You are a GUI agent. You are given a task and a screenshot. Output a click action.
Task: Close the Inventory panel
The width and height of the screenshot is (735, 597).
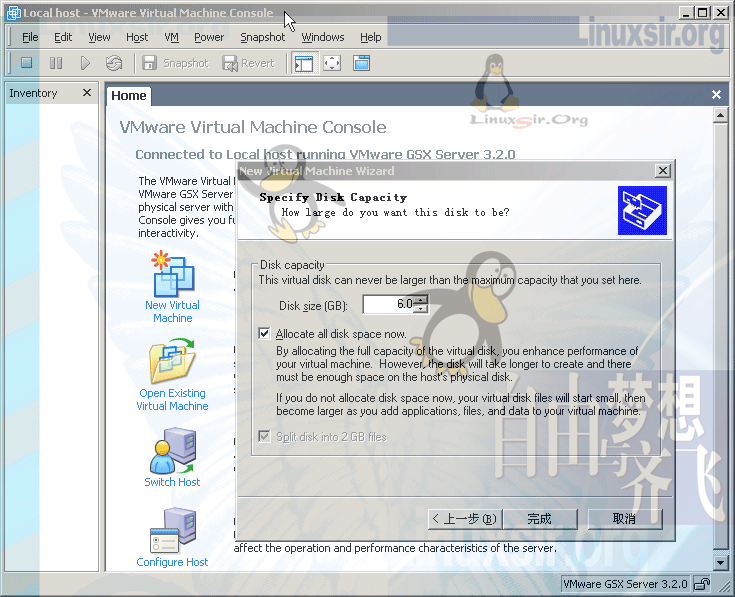point(87,93)
